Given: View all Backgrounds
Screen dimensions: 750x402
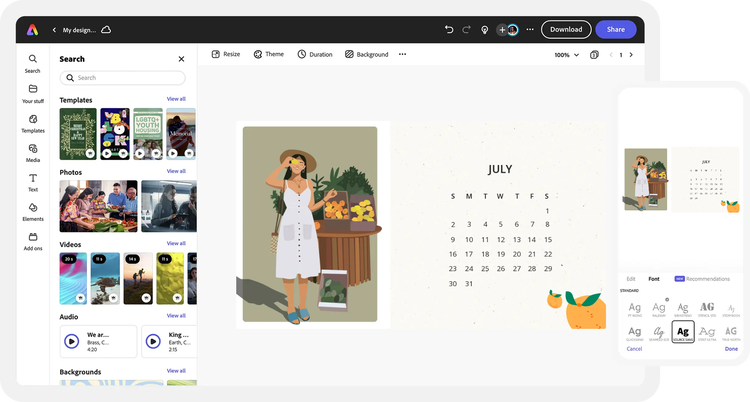Looking at the screenshot, I should (176, 370).
